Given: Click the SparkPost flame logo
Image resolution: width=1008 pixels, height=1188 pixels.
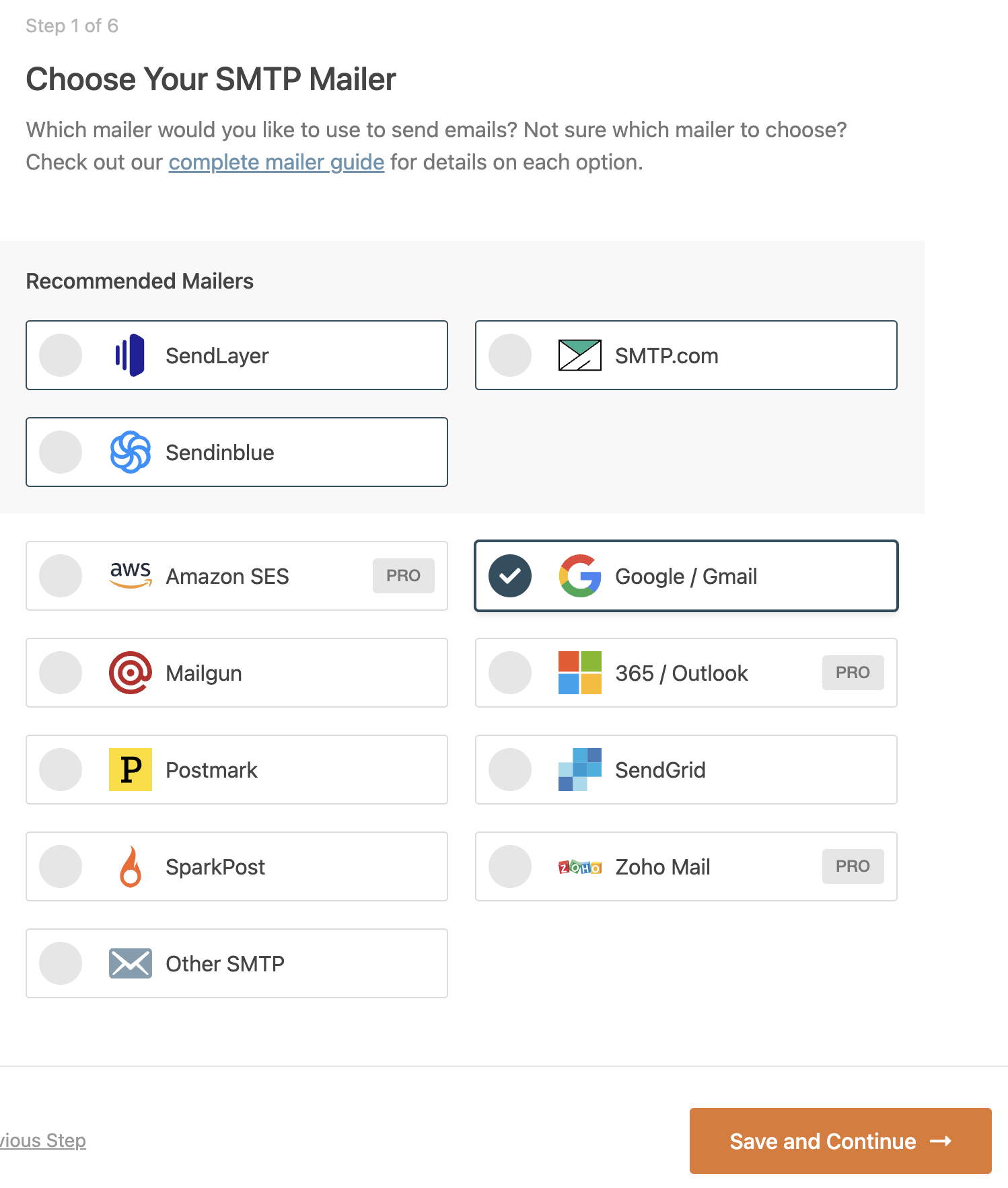Looking at the screenshot, I should (x=131, y=866).
